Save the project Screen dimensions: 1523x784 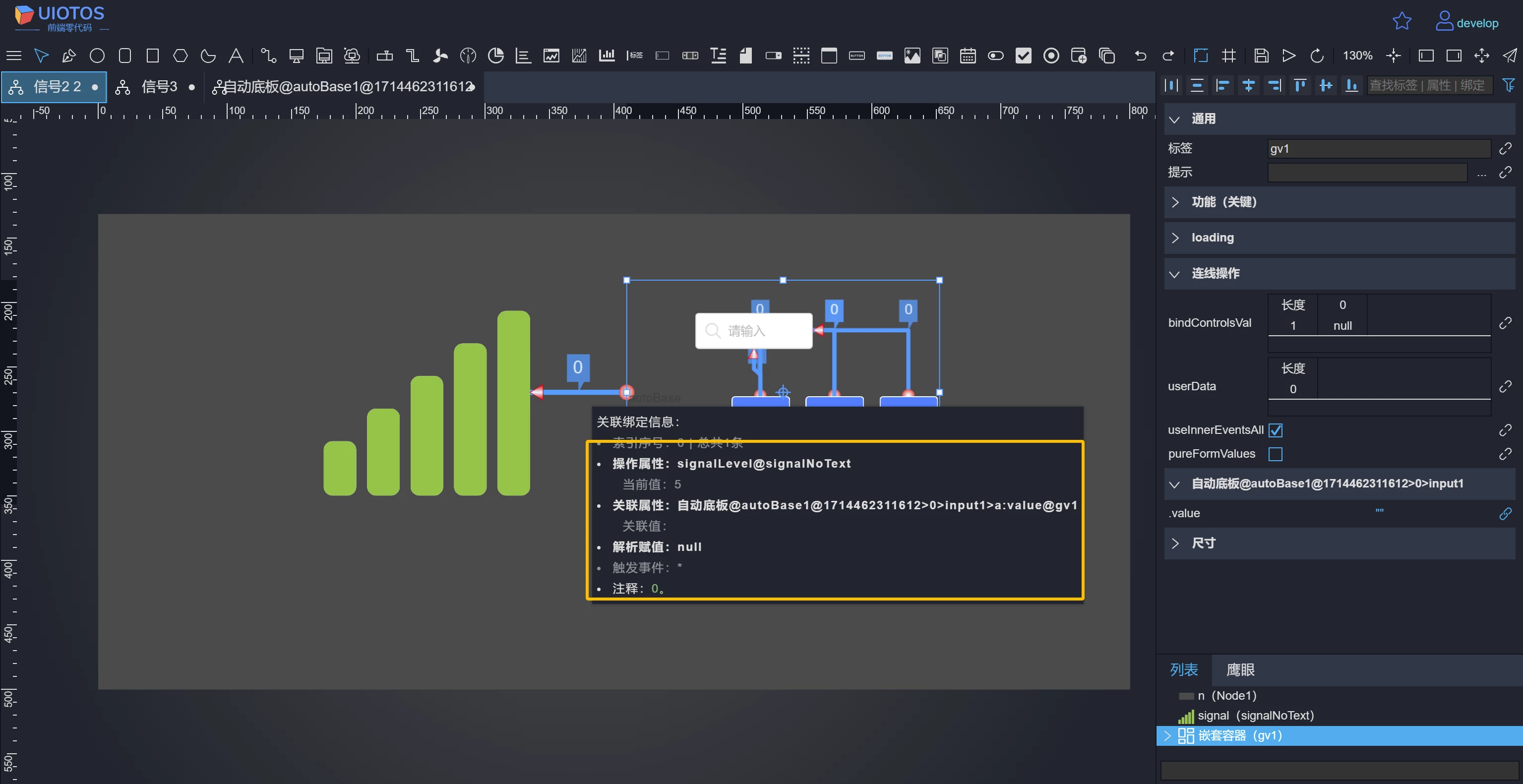pyautogui.click(x=1261, y=56)
